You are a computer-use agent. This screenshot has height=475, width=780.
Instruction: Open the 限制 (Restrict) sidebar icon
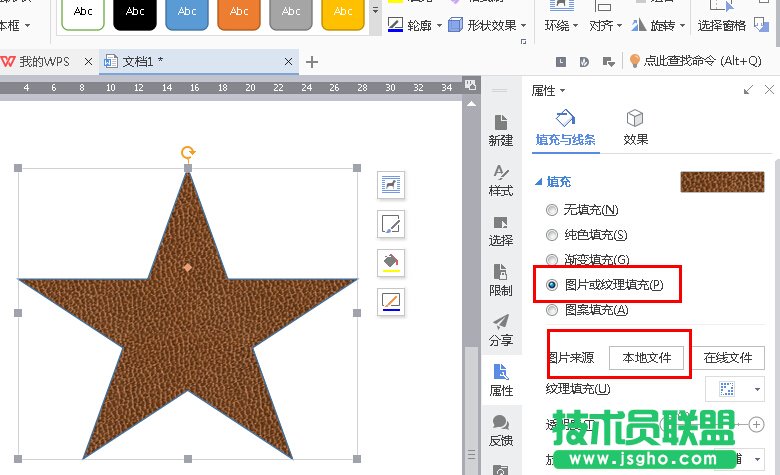coord(500,279)
